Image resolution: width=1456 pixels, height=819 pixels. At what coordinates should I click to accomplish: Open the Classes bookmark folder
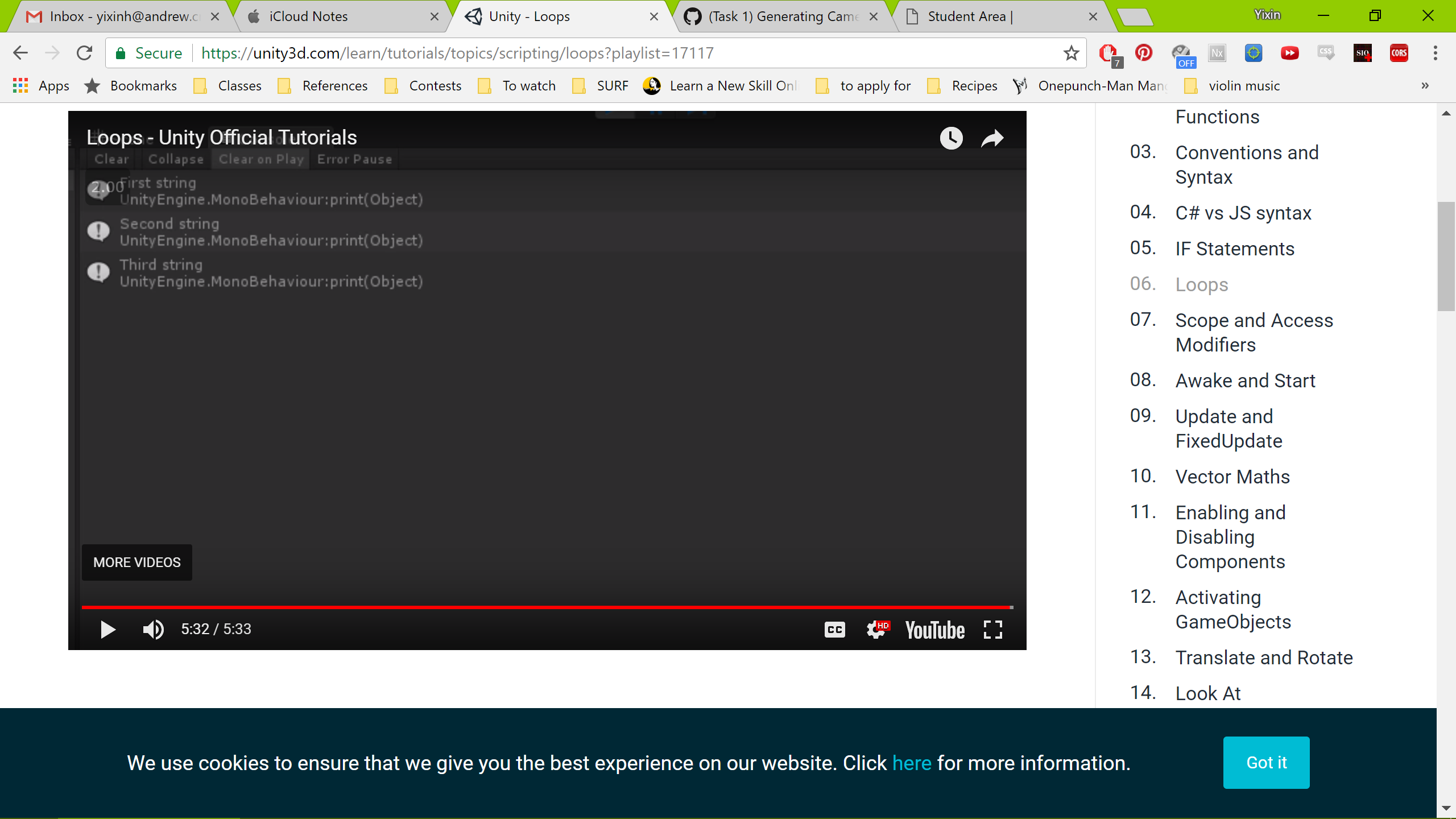(227, 86)
